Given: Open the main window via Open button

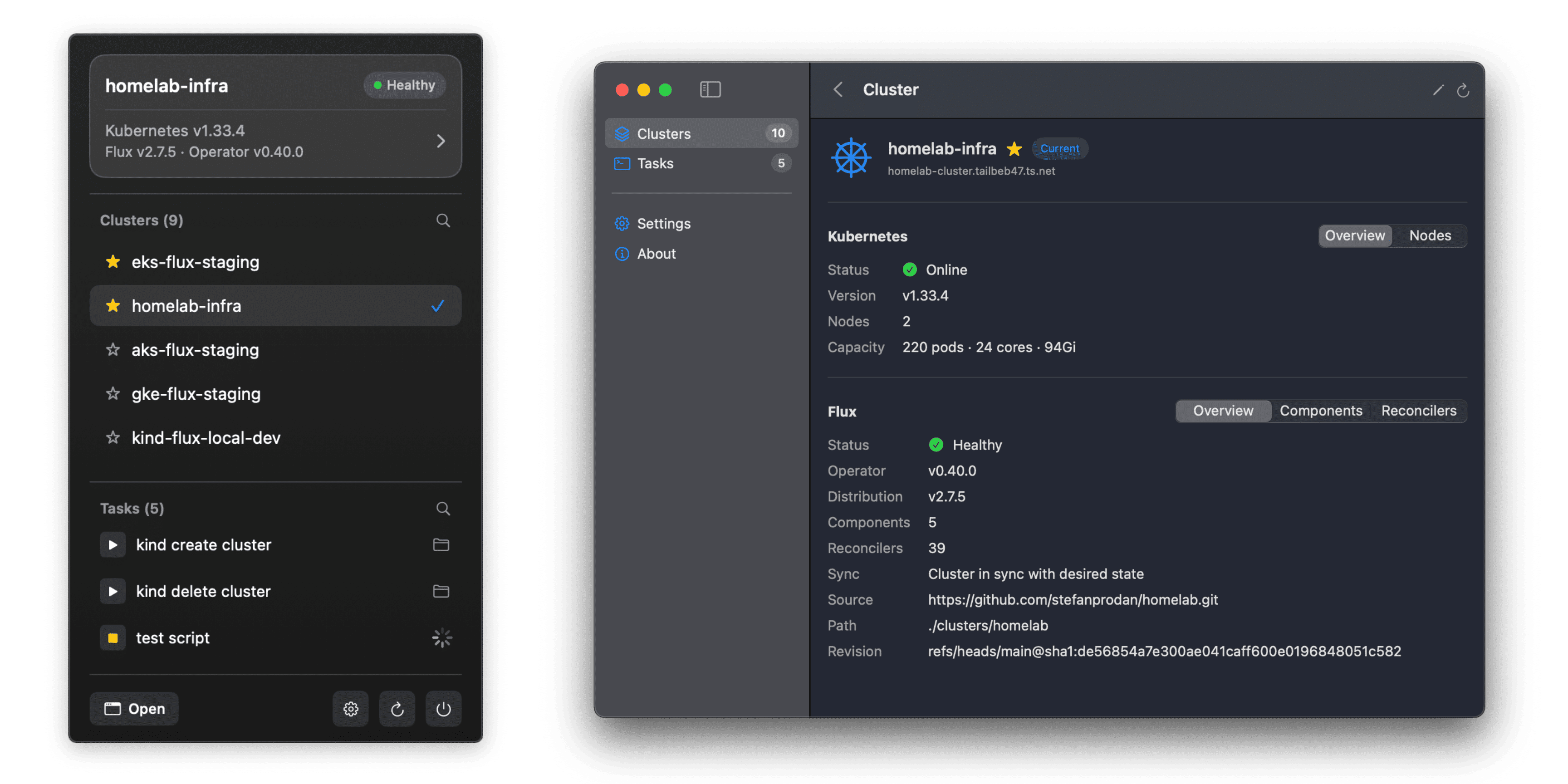Looking at the screenshot, I should [x=134, y=709].
